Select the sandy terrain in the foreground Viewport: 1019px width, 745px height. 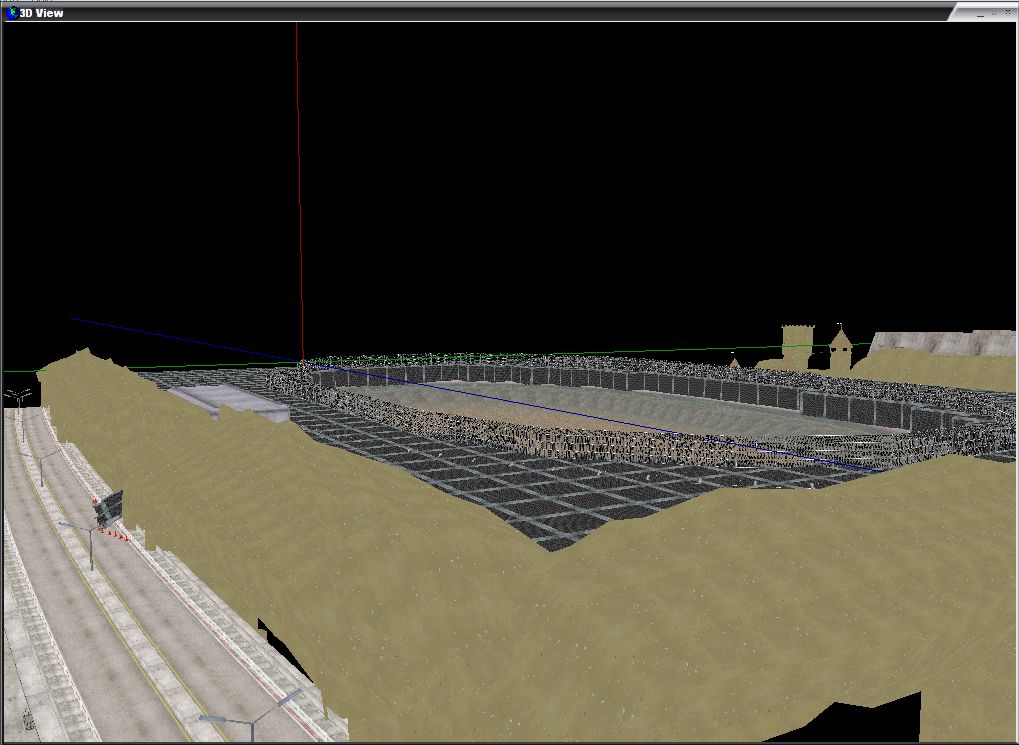pyautogui.click(x=600, y=620)
